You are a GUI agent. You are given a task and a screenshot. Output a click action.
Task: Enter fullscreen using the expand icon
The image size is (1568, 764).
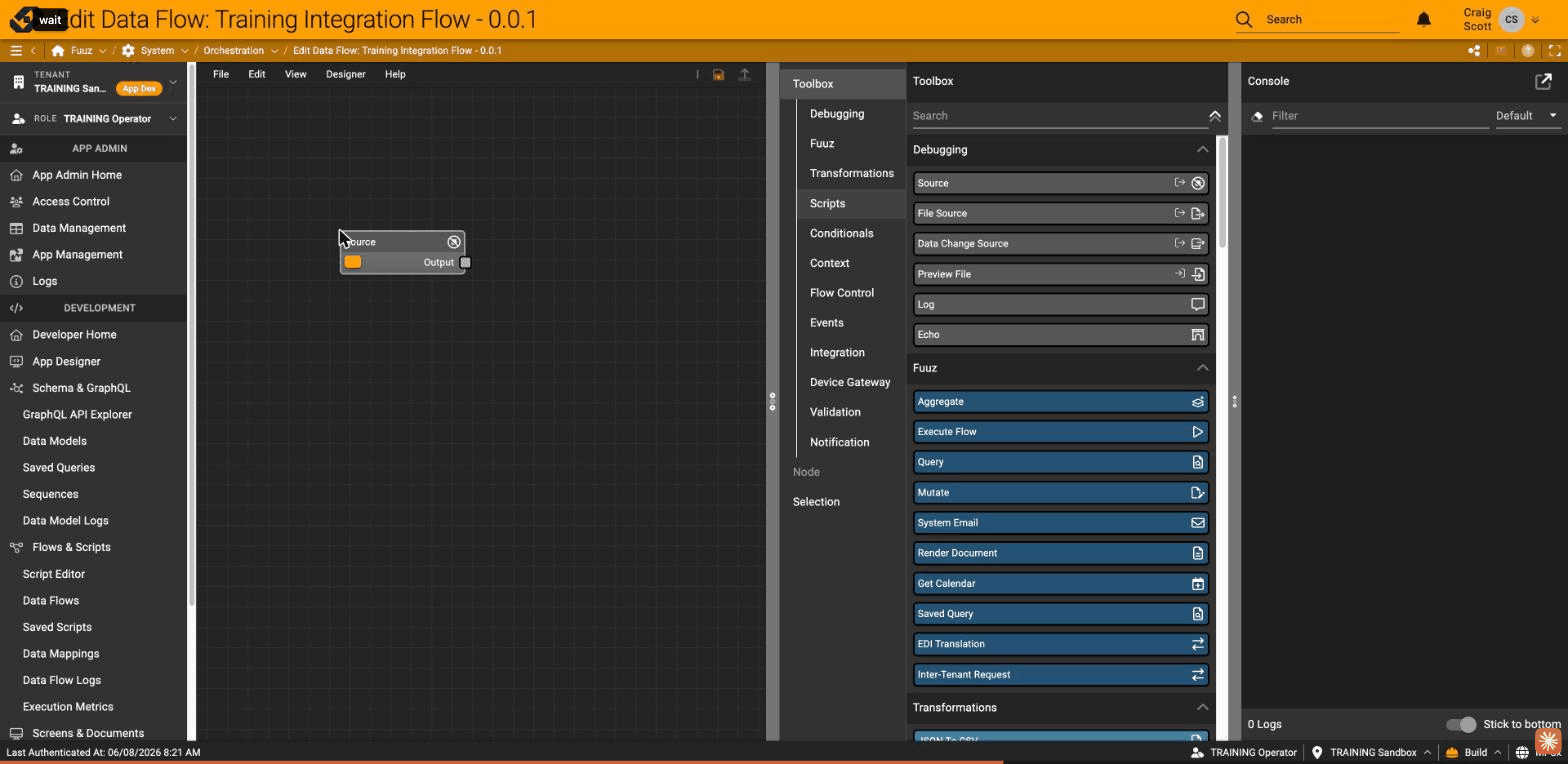[1555, 50]
